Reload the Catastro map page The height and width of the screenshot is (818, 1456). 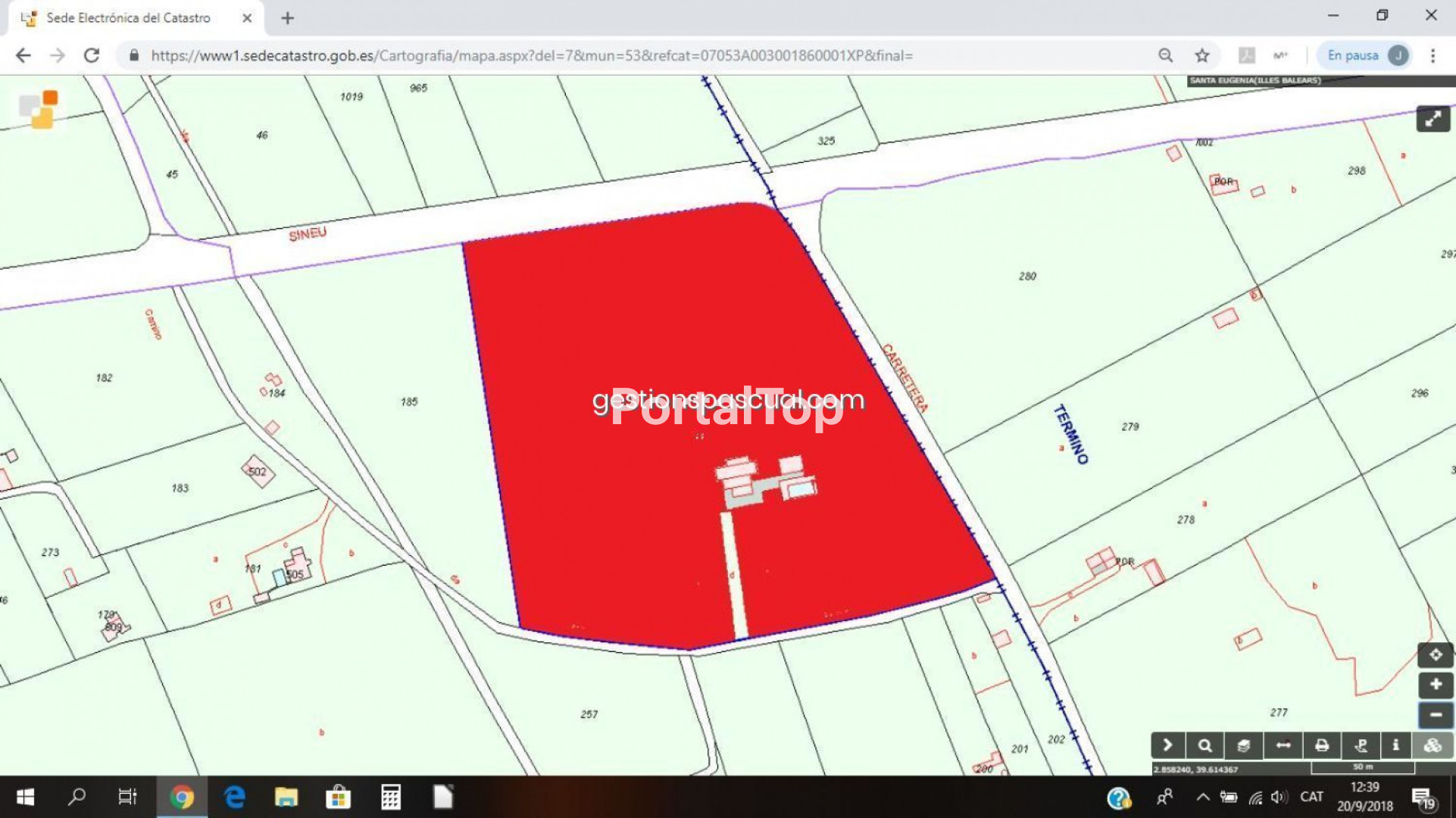tap(92, 55)
